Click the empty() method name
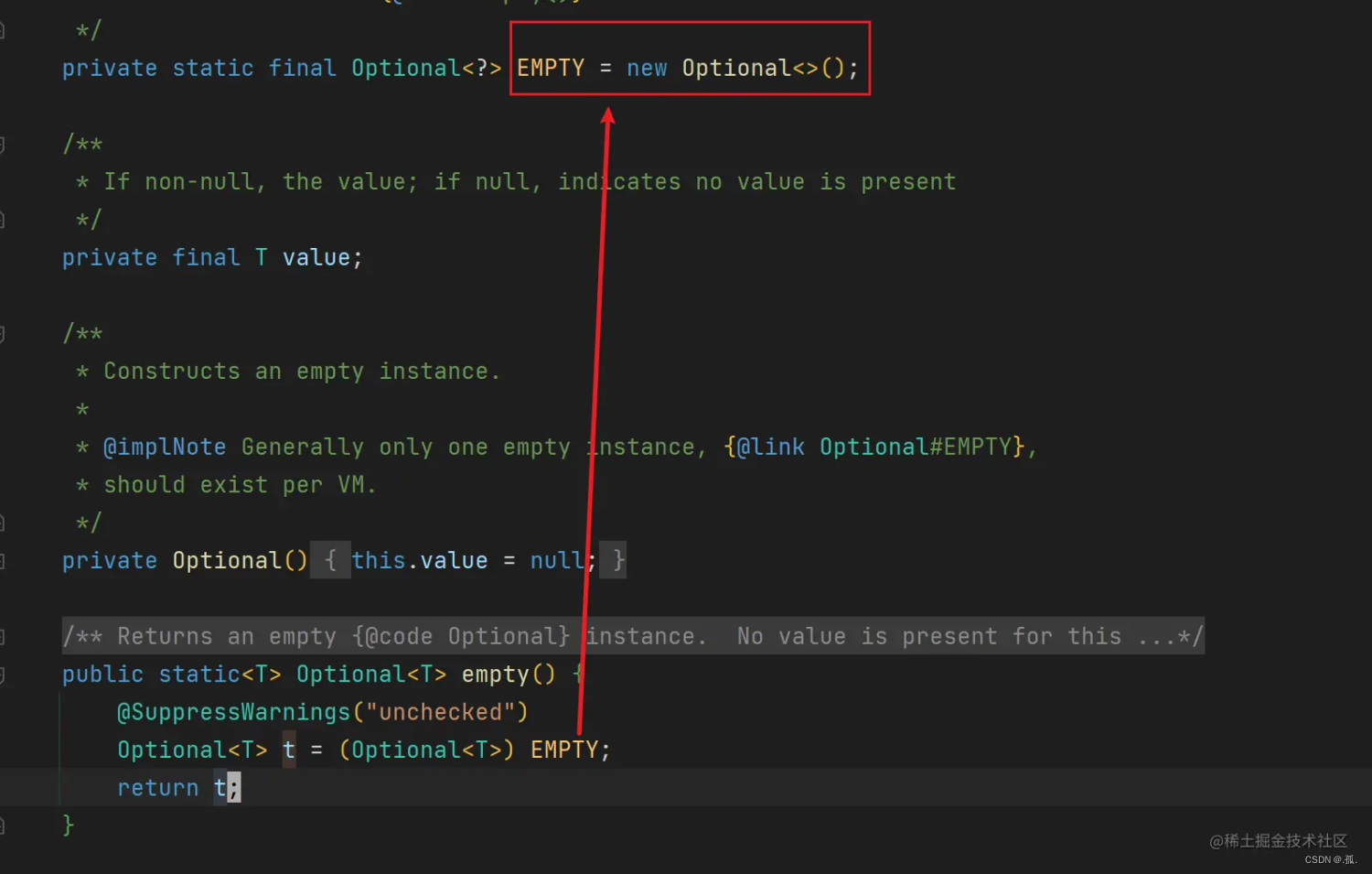Screen dimensions: 1372x874 (x=496, y=674)
